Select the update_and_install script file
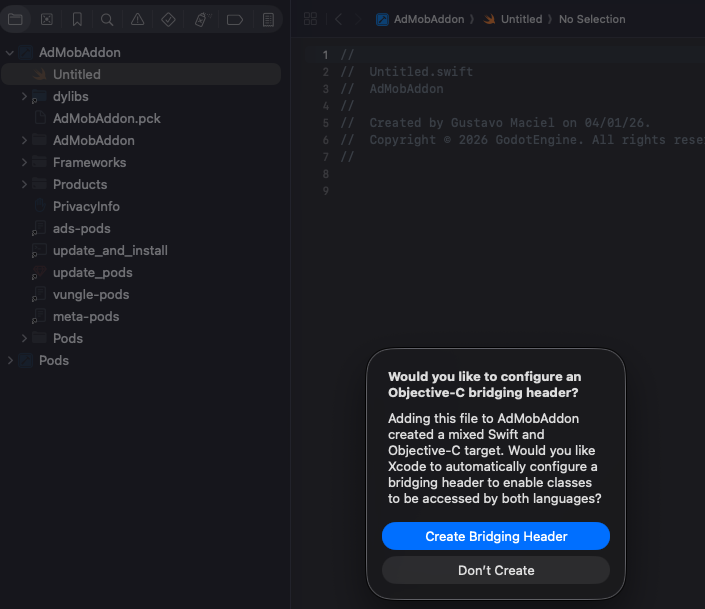Viewport: 705px width, 609px height. (110, 250)
